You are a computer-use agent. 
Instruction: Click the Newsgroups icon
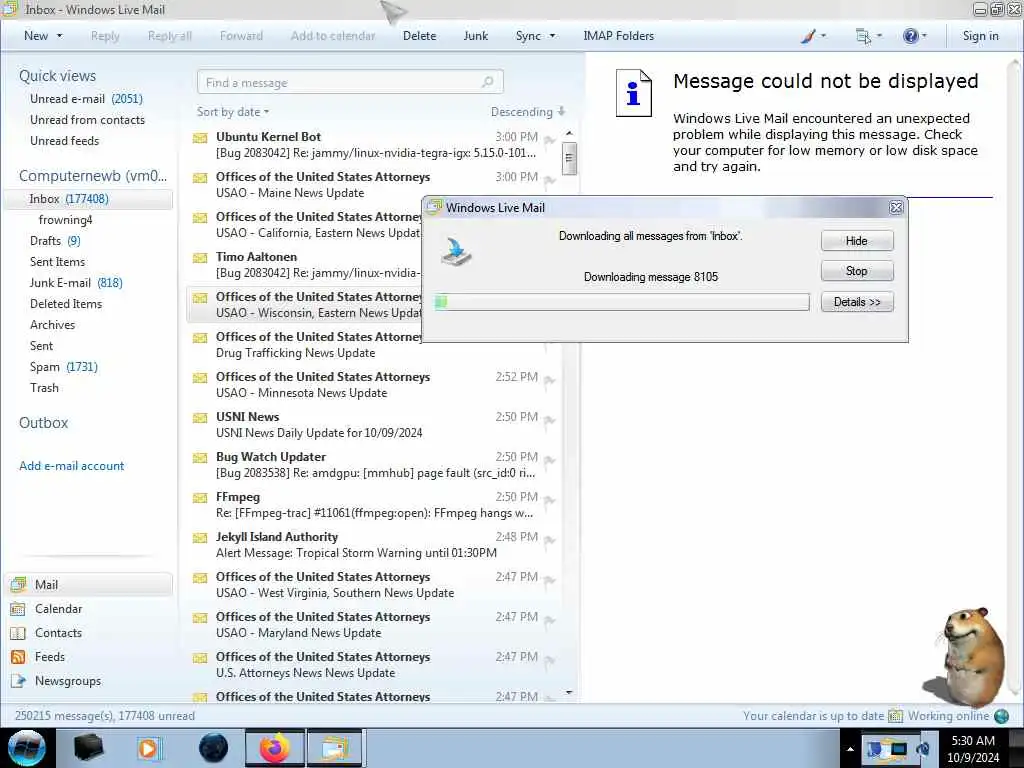pyautogui.click(x=18, y=681)
